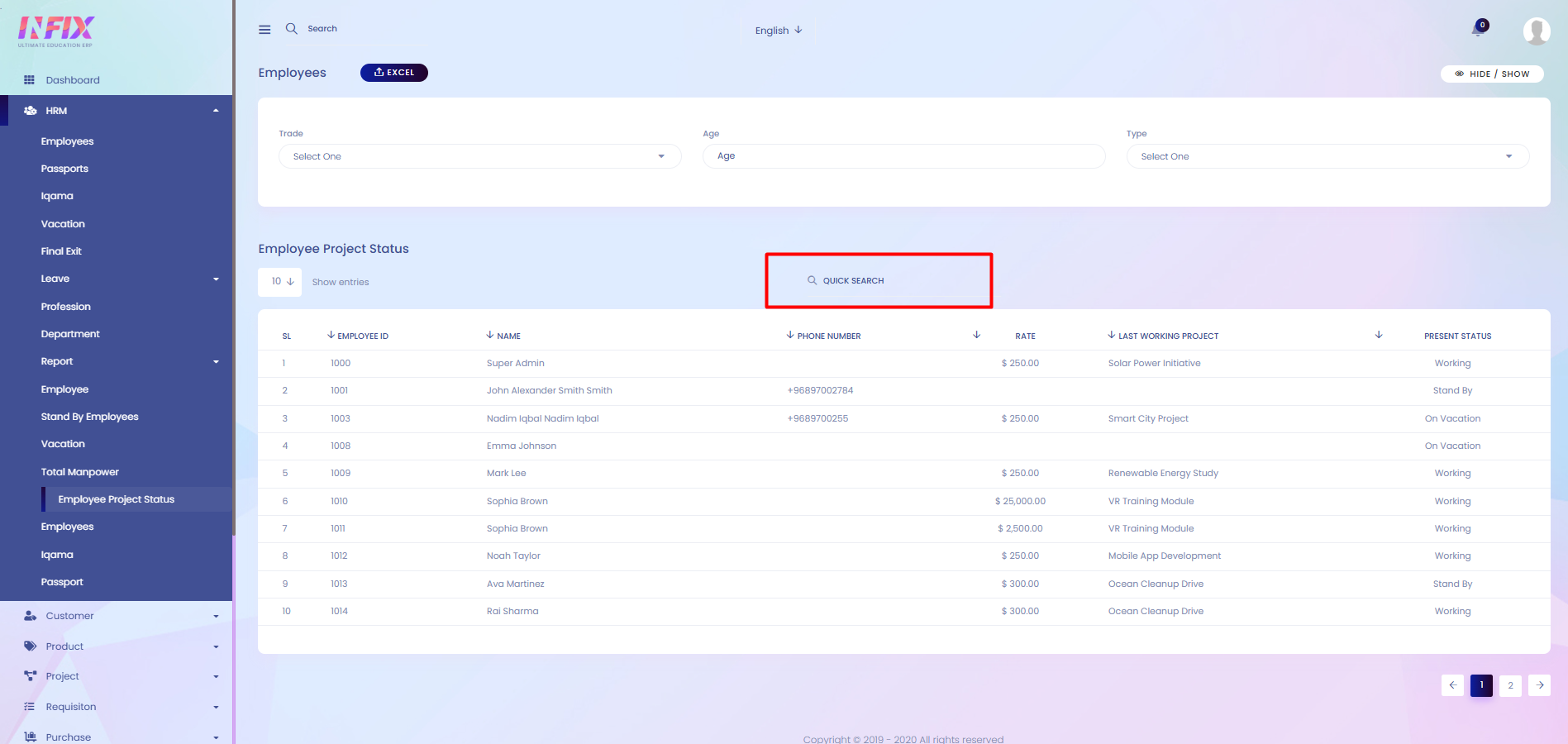Screen dimensions: 1568x744
Task: Collapse the HRM menu section
Action: point(216,111)
